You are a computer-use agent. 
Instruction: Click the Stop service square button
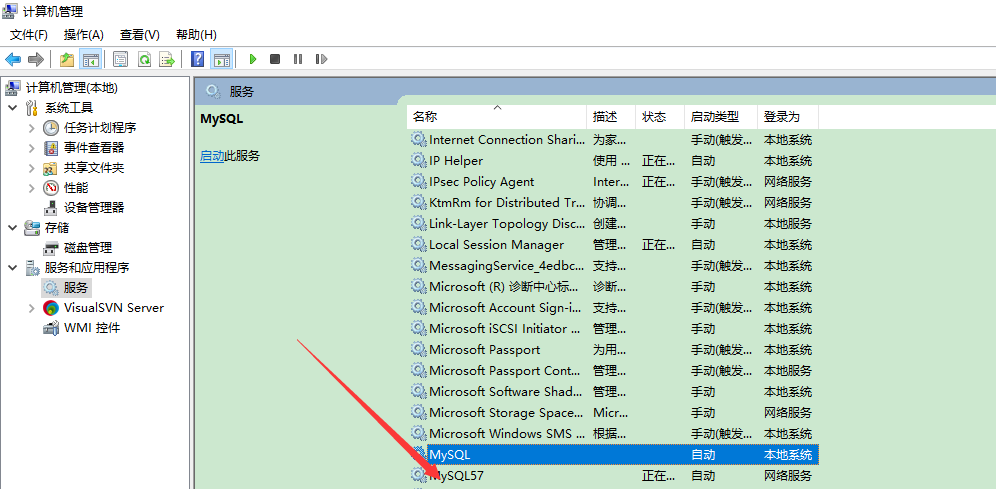tap(275, 59)
